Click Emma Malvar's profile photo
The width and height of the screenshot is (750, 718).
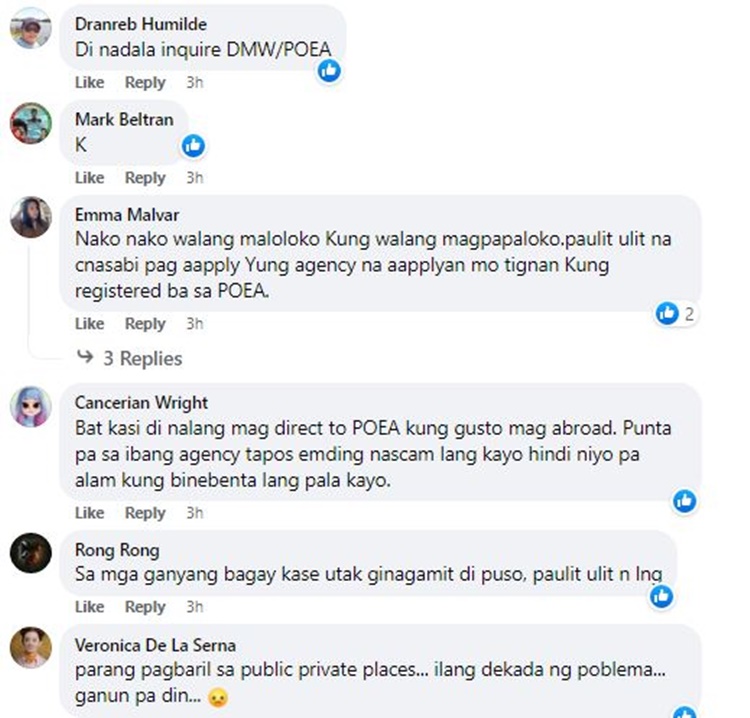coord(31,217)
